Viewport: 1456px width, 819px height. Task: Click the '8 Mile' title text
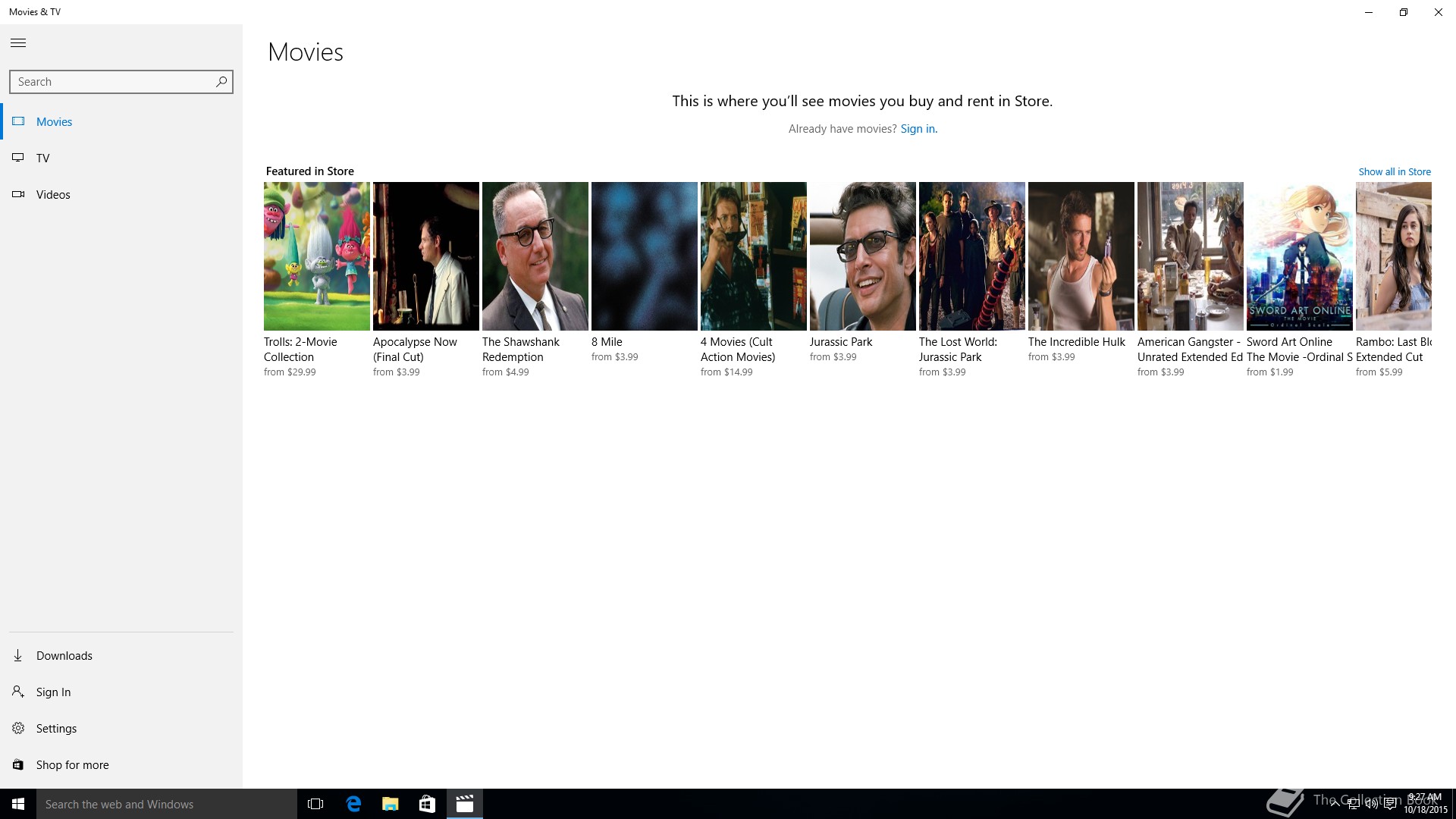(x=607, y=342)
